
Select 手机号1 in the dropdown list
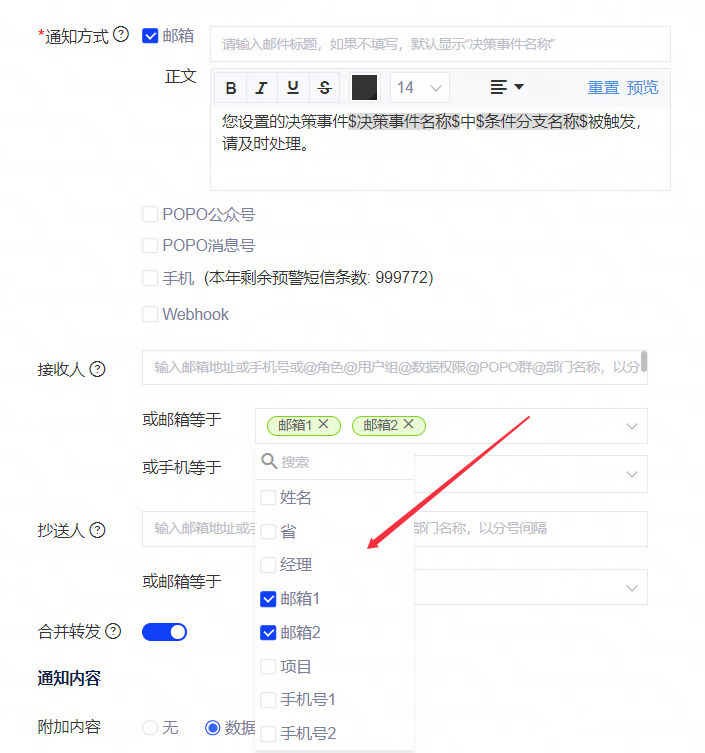point(268,700)
